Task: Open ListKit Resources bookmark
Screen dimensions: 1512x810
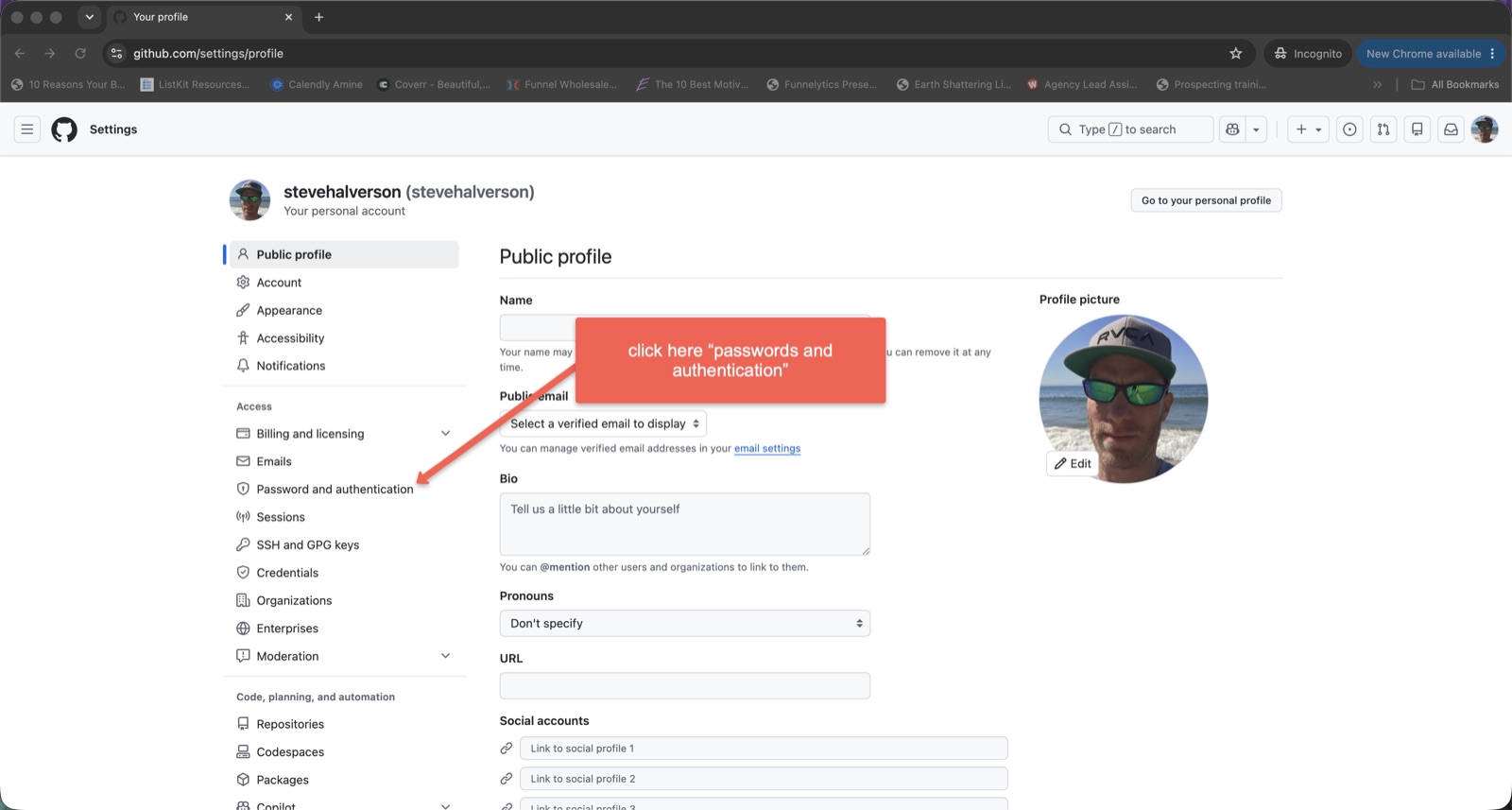Action: pos(196,84)
